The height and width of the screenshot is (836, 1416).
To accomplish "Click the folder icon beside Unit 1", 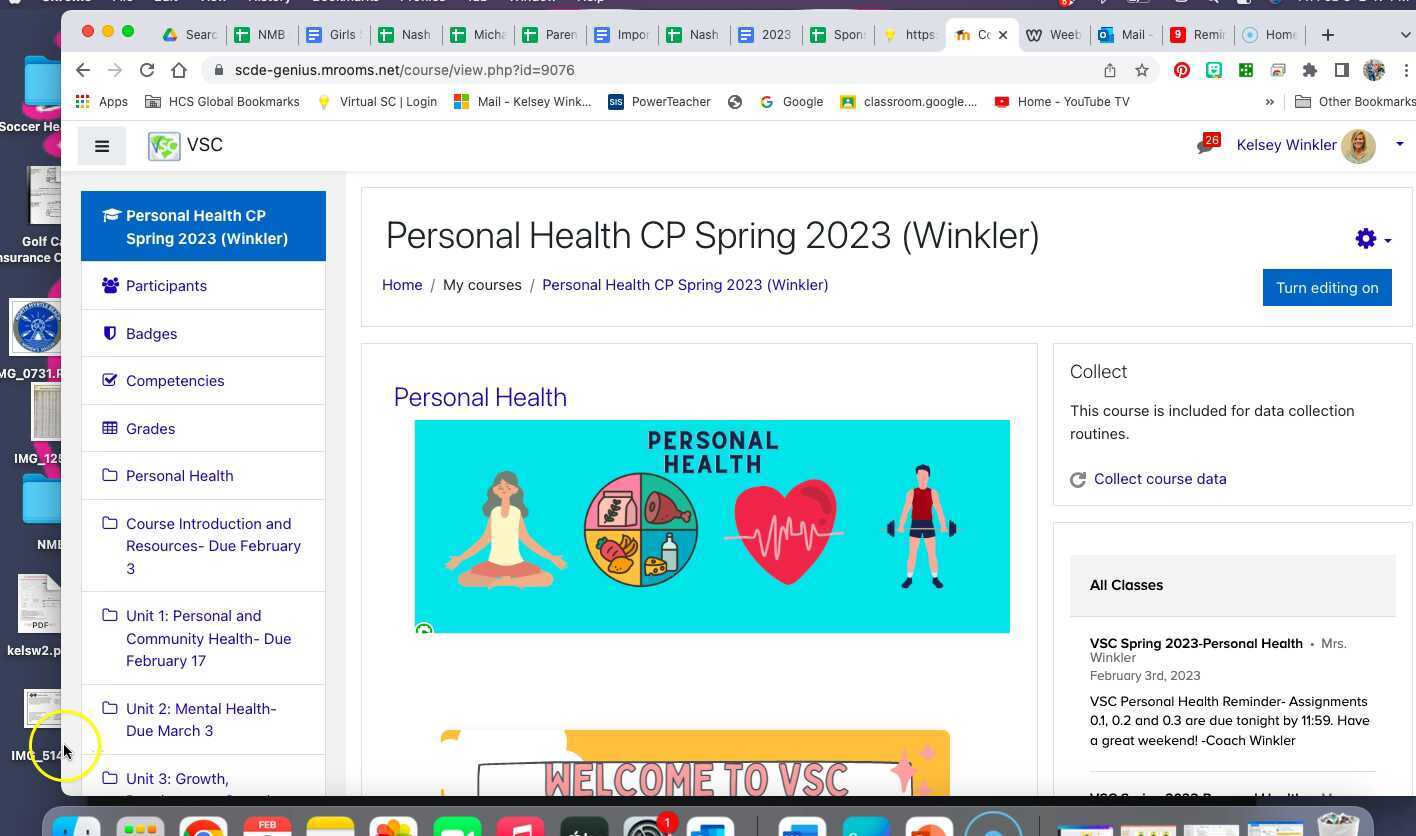I will (109, 615).
